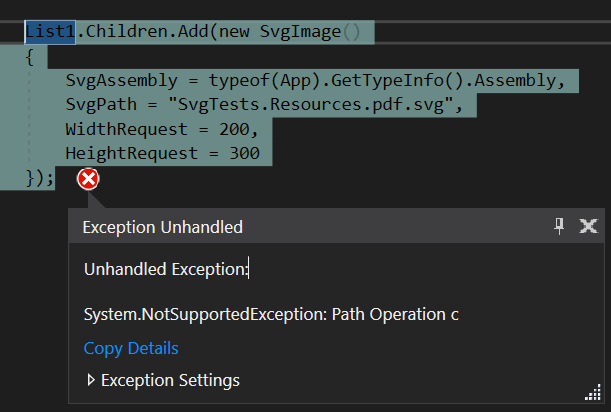The height and width of the screenshot is (412, 611).
Task: Click the Exception Unhandled title bar
Action: (x=336, y=226)
